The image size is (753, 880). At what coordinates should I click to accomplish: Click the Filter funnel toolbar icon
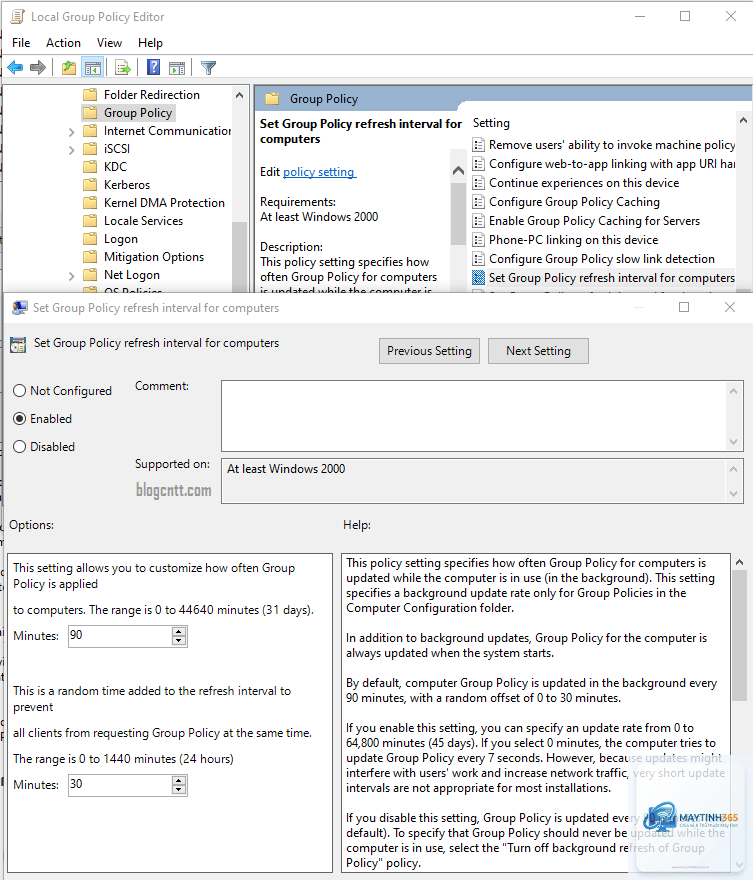pos(208,68)
